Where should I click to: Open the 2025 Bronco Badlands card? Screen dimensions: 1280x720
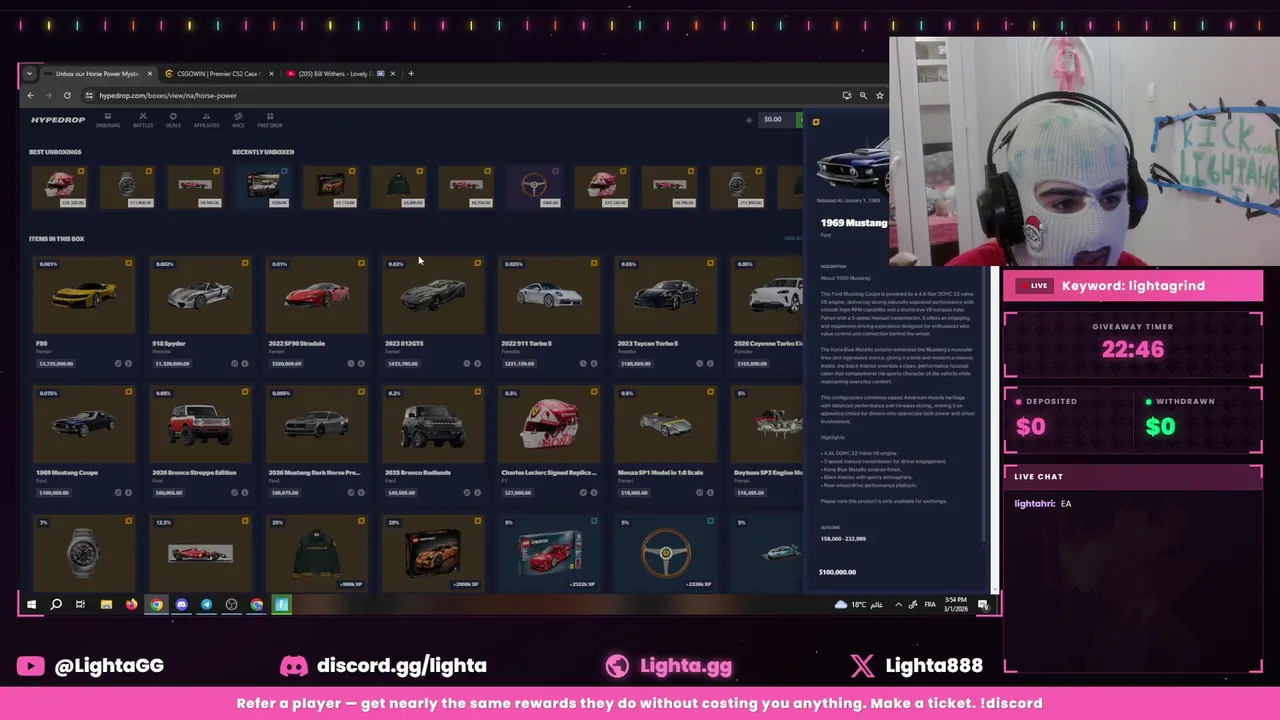tap(433, 442)
